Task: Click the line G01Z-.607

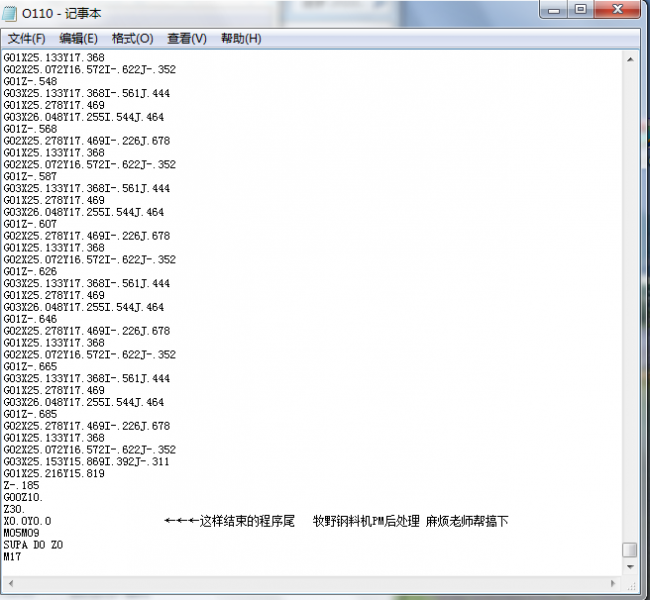Action: tap(30, 224)
